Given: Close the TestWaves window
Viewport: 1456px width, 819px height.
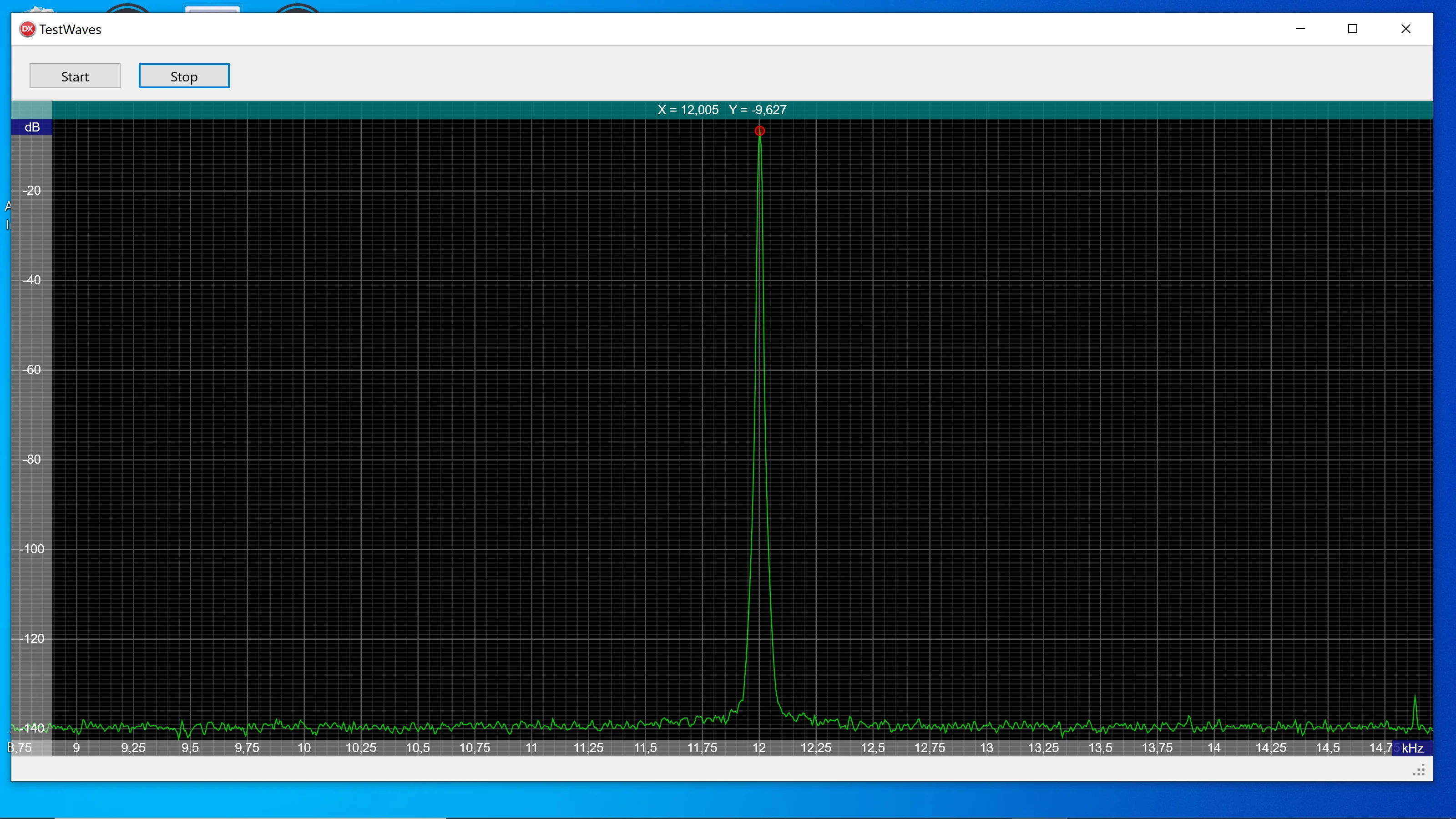Looking at the screenshot, I should point(1405,29).
